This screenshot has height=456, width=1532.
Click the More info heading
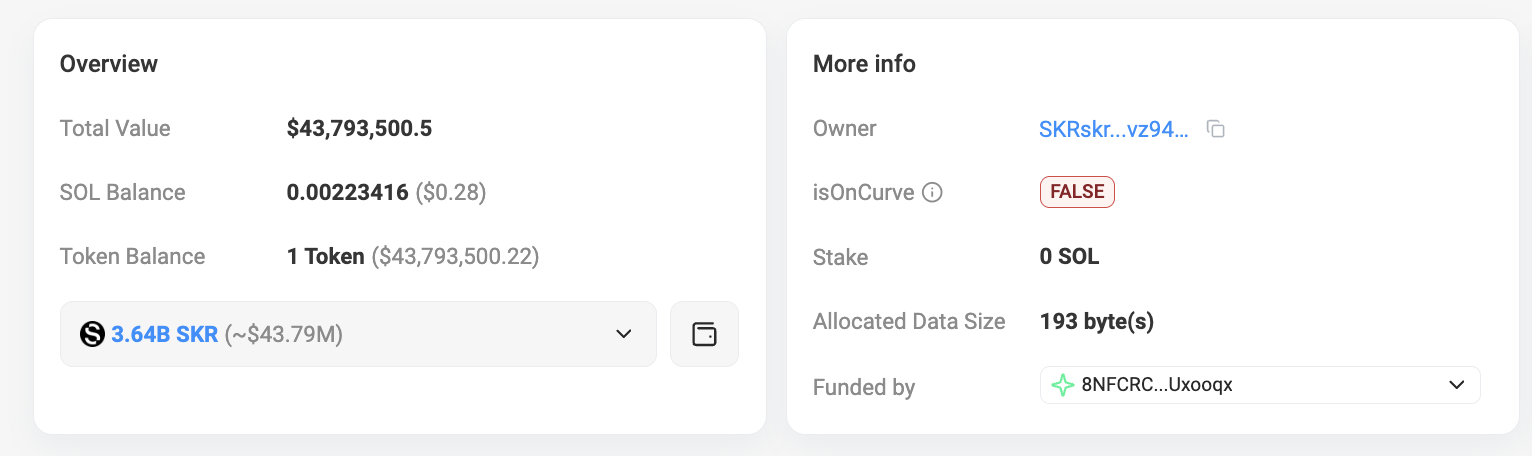pyautogui.click(x=864, y=64)
